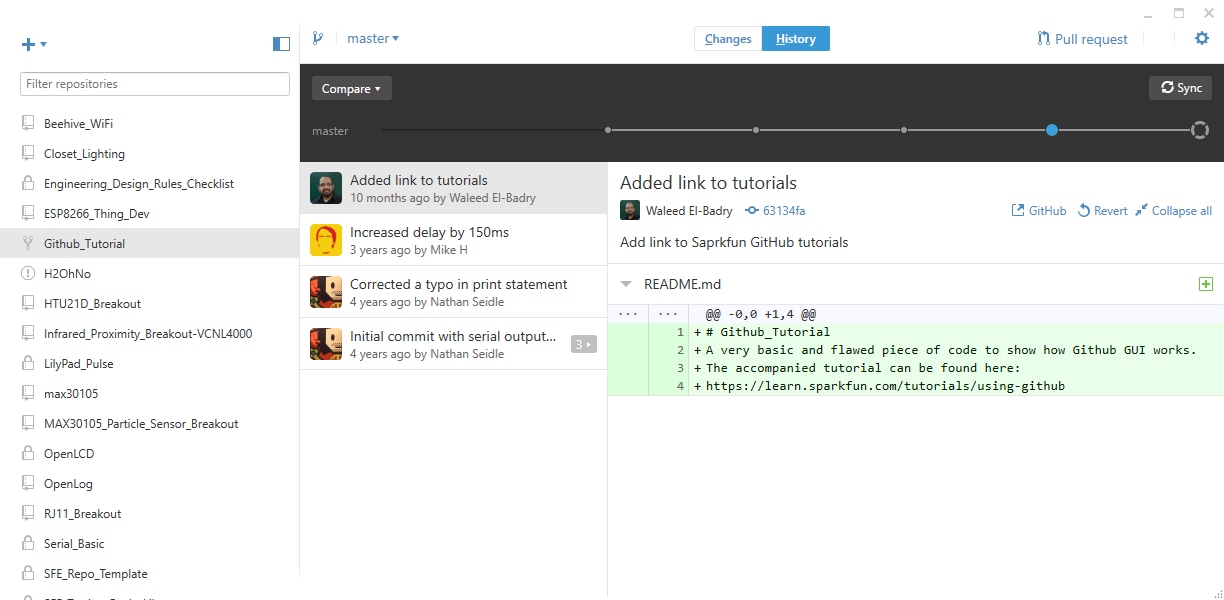Click the green added-file icon for README.md
Viewport: 1224px width, 600px height.
pyautogui.click(x=1206, y=284)
